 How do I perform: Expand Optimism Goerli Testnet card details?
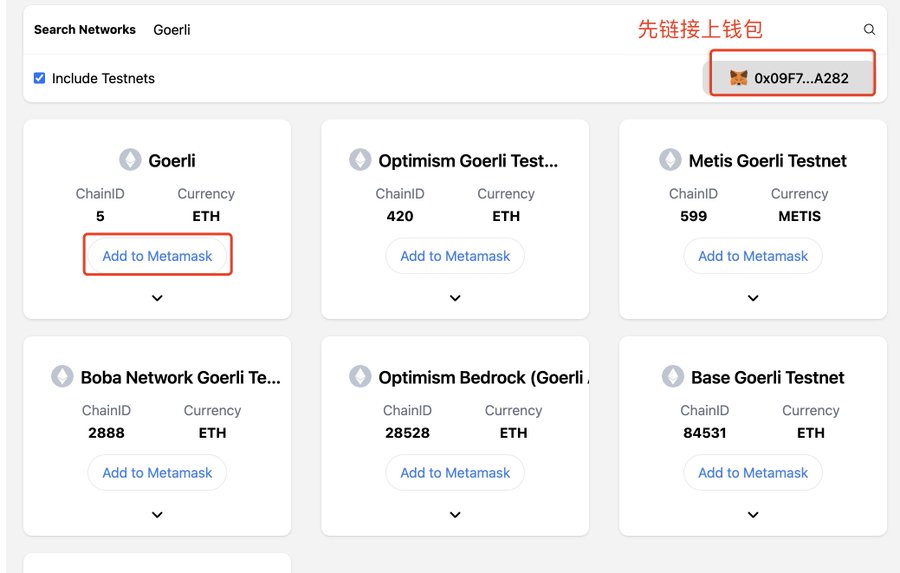click(x=455, y=298)
